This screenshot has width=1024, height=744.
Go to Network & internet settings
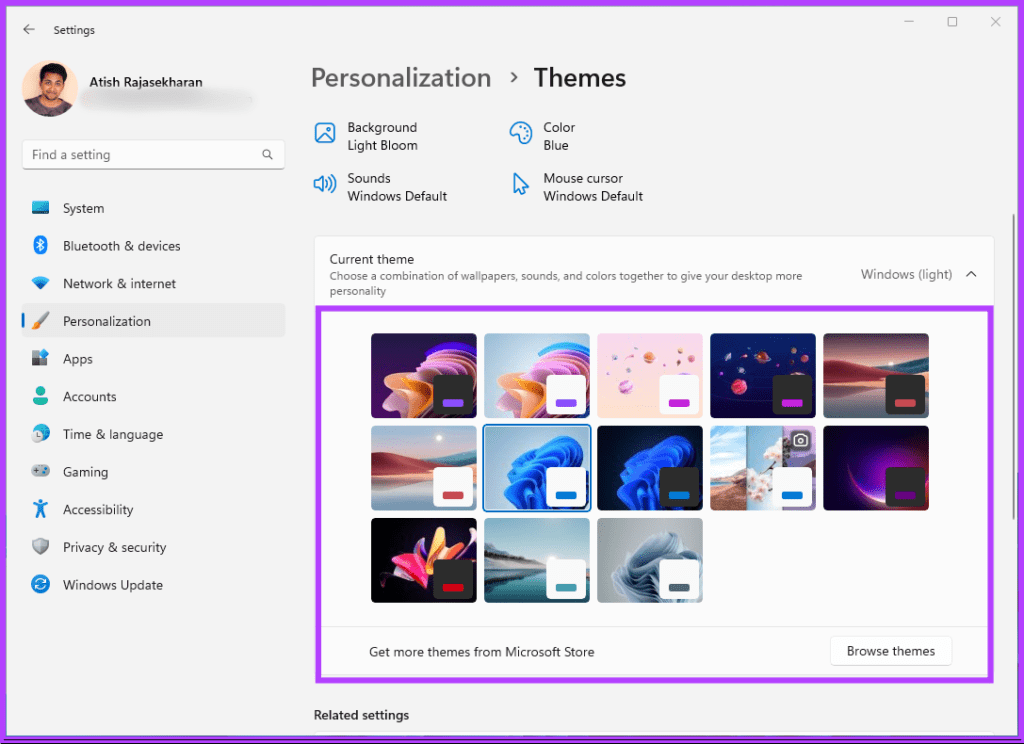(x=153, y=283)
